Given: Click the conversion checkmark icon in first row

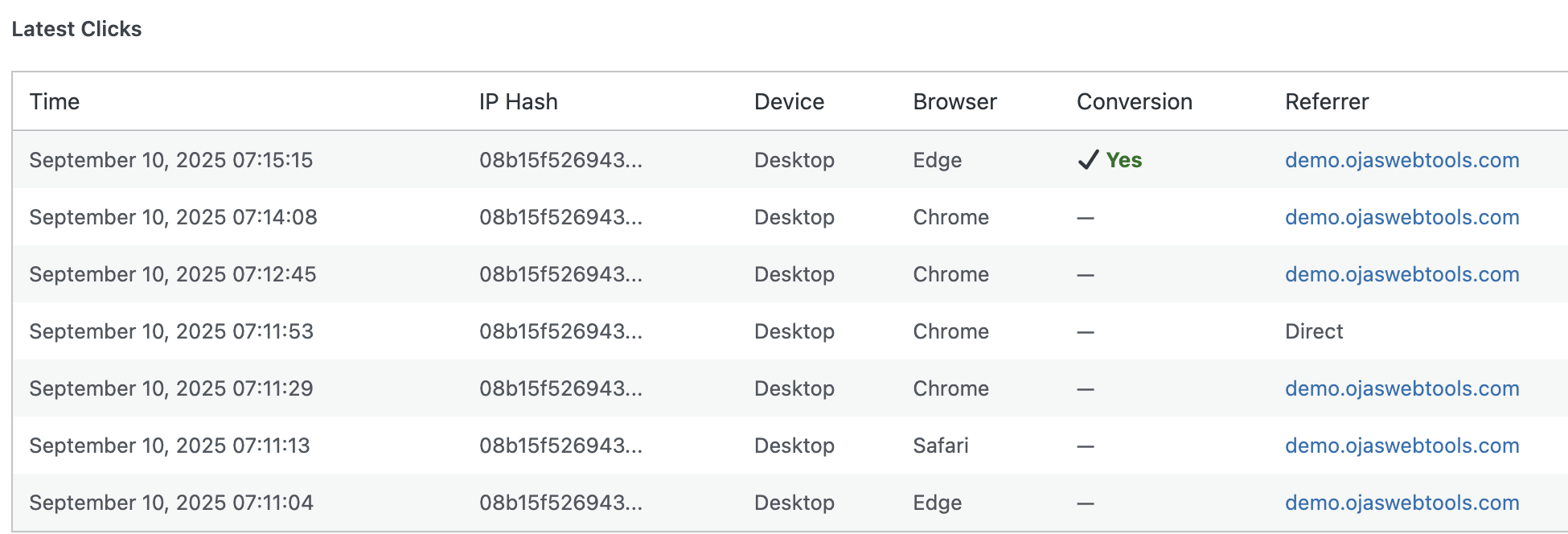Looking at the screenshot, I should (x=1088, y=160).
